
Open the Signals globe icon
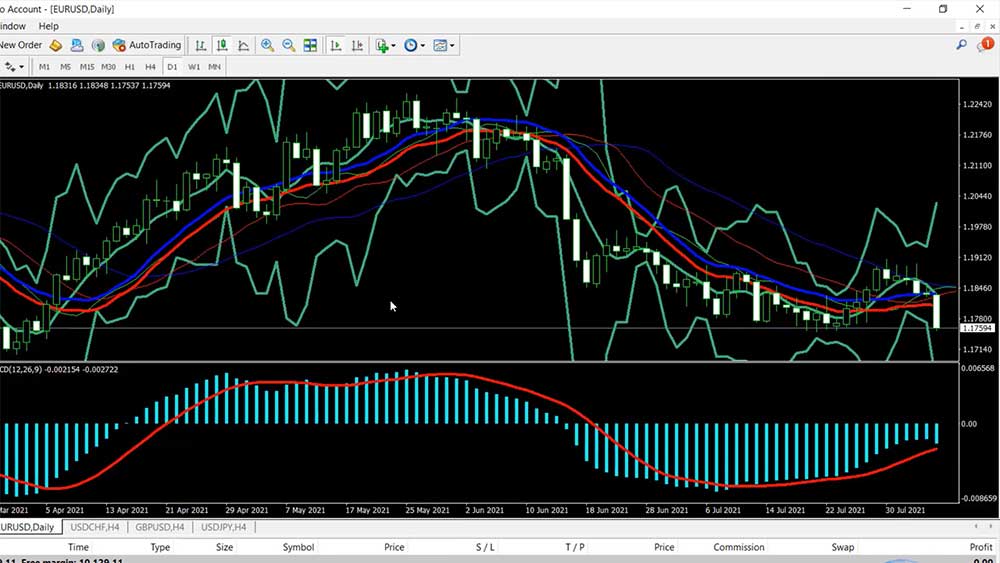tap(98, 45)
